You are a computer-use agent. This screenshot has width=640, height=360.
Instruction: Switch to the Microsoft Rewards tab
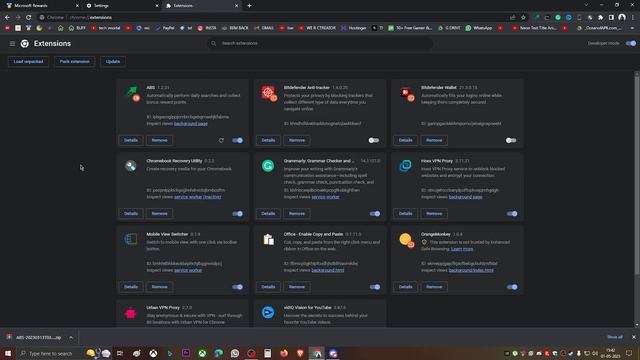coord(41,6)
